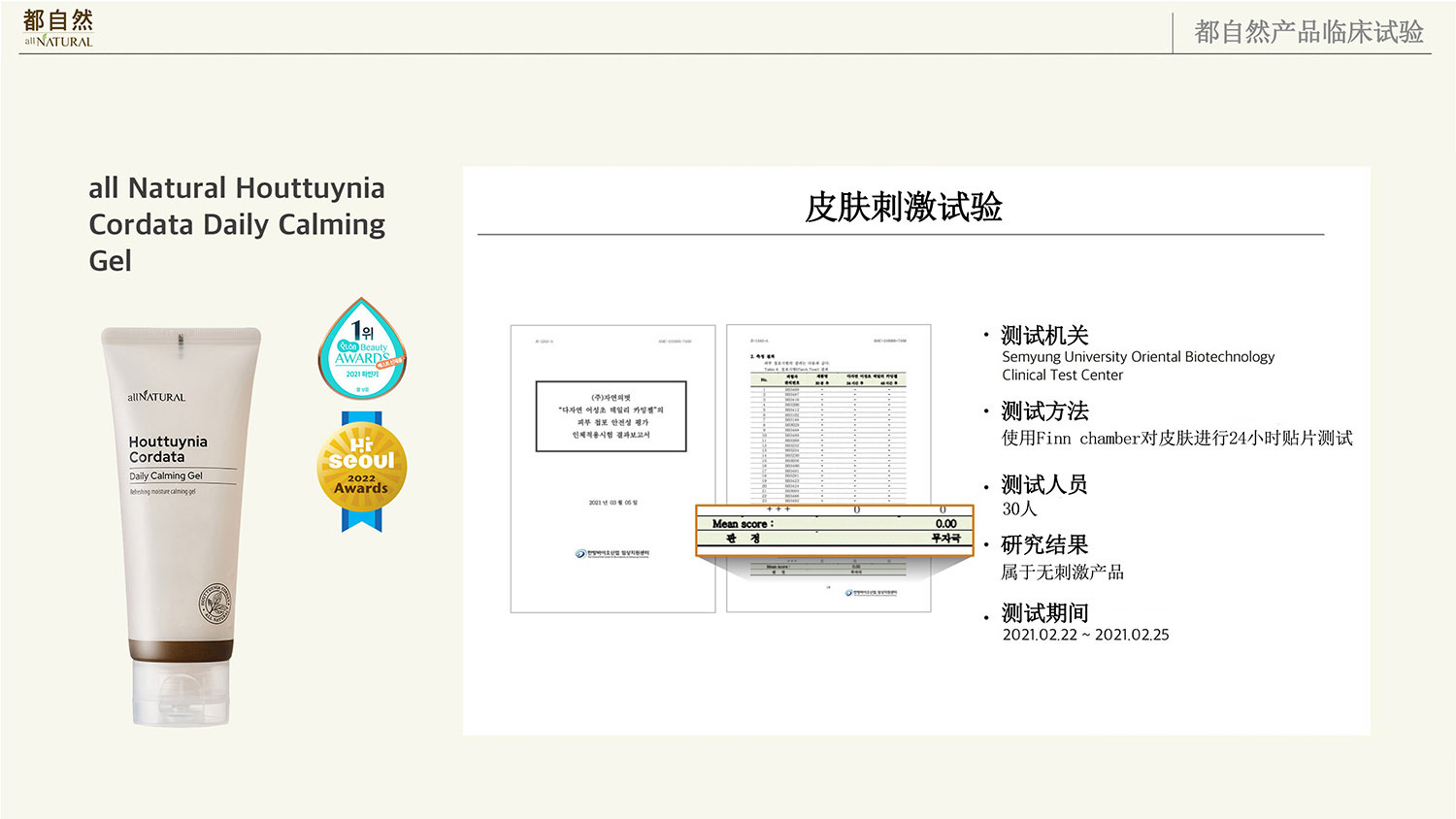
Task: Click the allNATURAL brand mark on the tube
Action: coord(156,396)
